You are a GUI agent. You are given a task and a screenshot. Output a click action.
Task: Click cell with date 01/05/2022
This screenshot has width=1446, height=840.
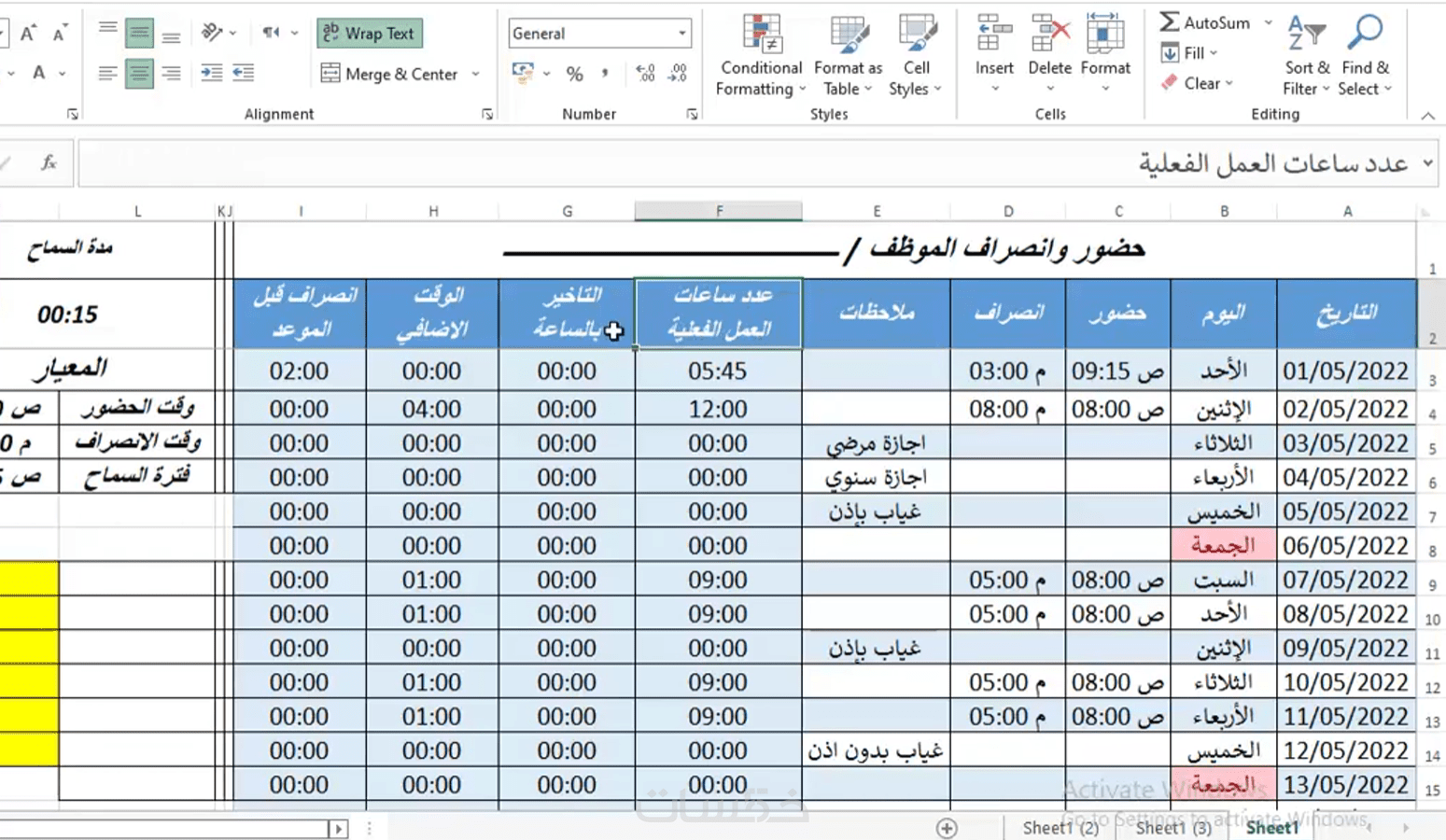point(1346,371)
